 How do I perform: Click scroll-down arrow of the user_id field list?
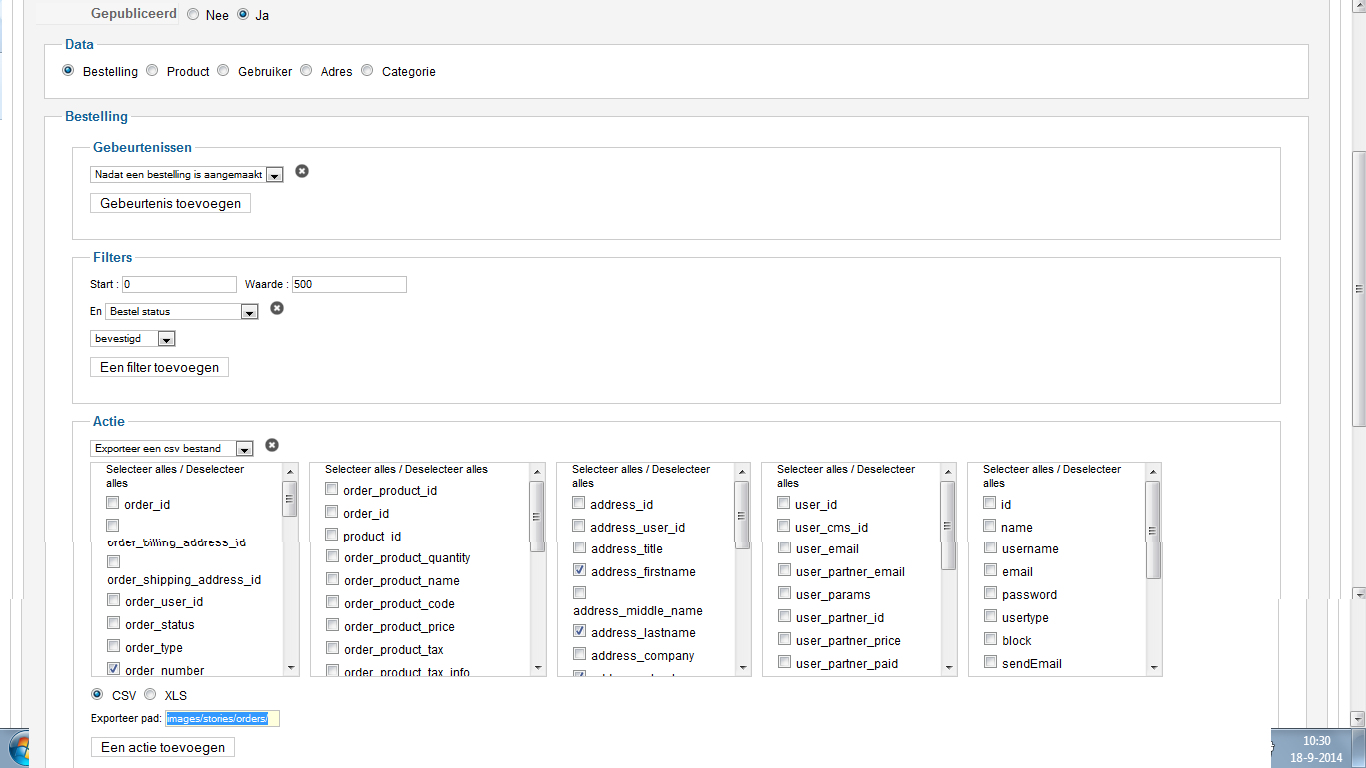(948, 667)
